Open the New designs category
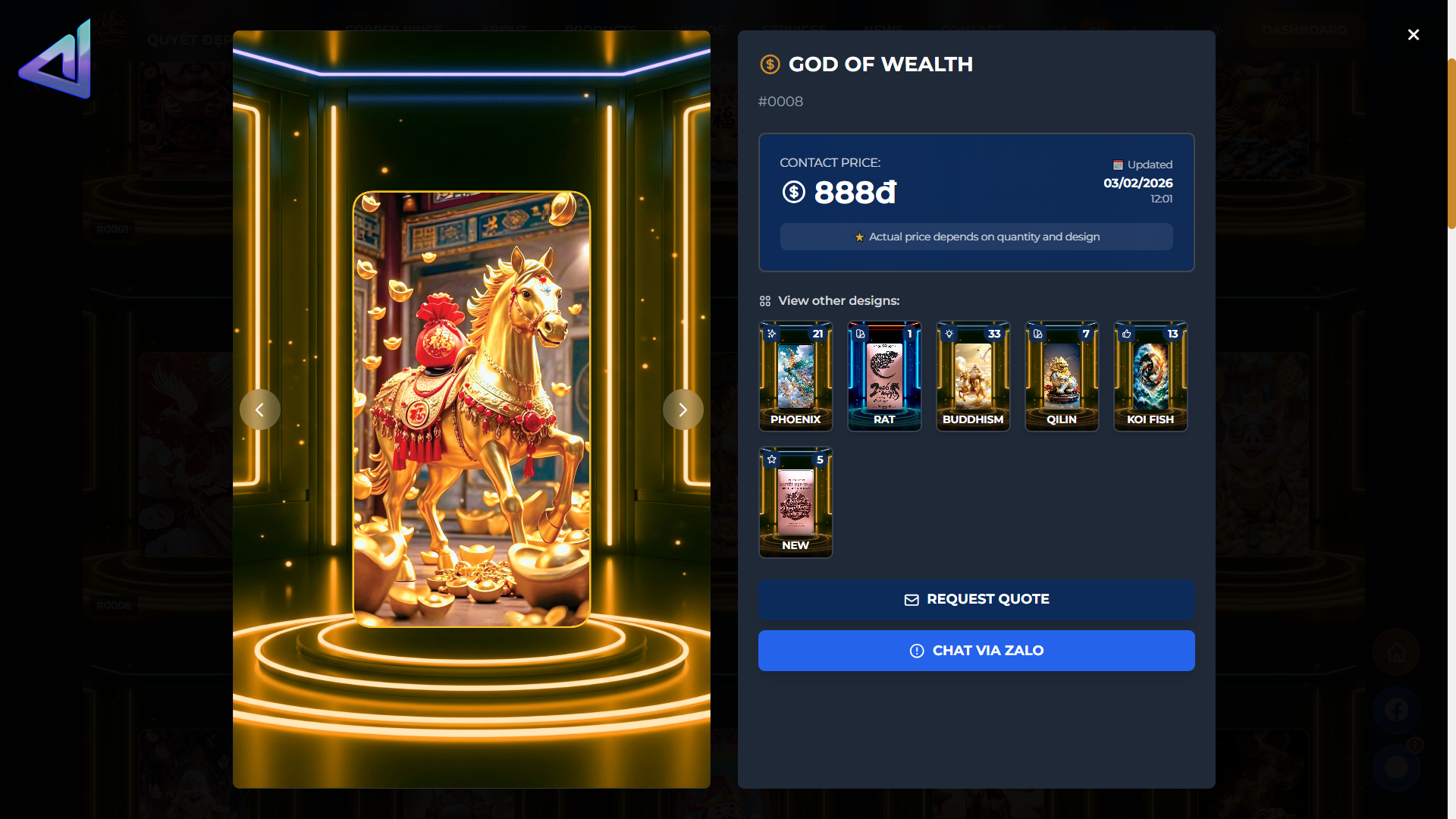Viewport: 1456px width, 819px height. pyautogui.click(x=795, y=502)
